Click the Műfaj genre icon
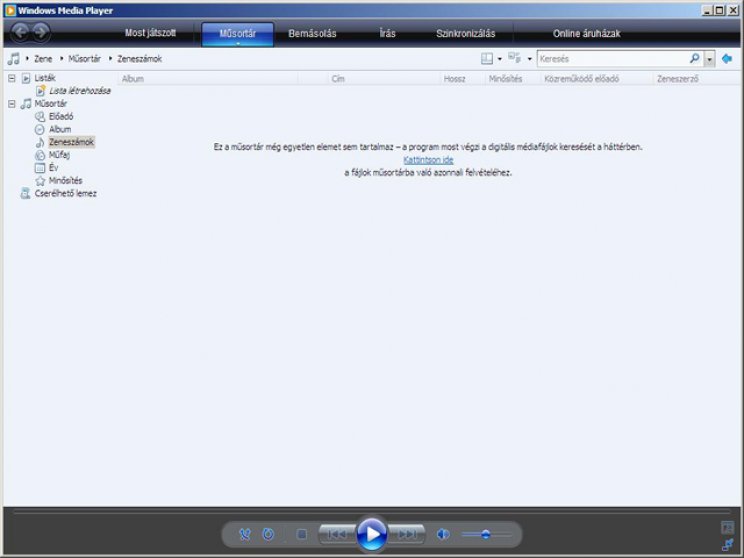The width and height of the screenshot is (744, 558). (40, 155)
